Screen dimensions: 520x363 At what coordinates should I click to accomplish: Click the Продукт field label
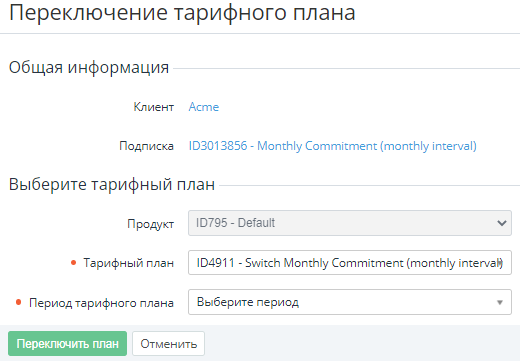point(151,224)
